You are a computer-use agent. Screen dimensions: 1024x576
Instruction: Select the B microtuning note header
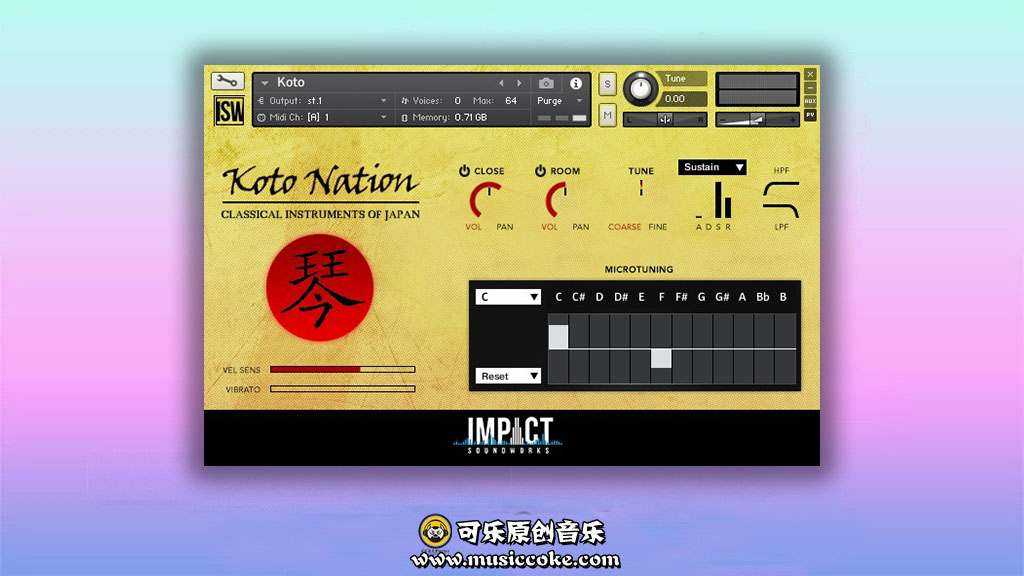pyautogui.click(x=783, y=296)
